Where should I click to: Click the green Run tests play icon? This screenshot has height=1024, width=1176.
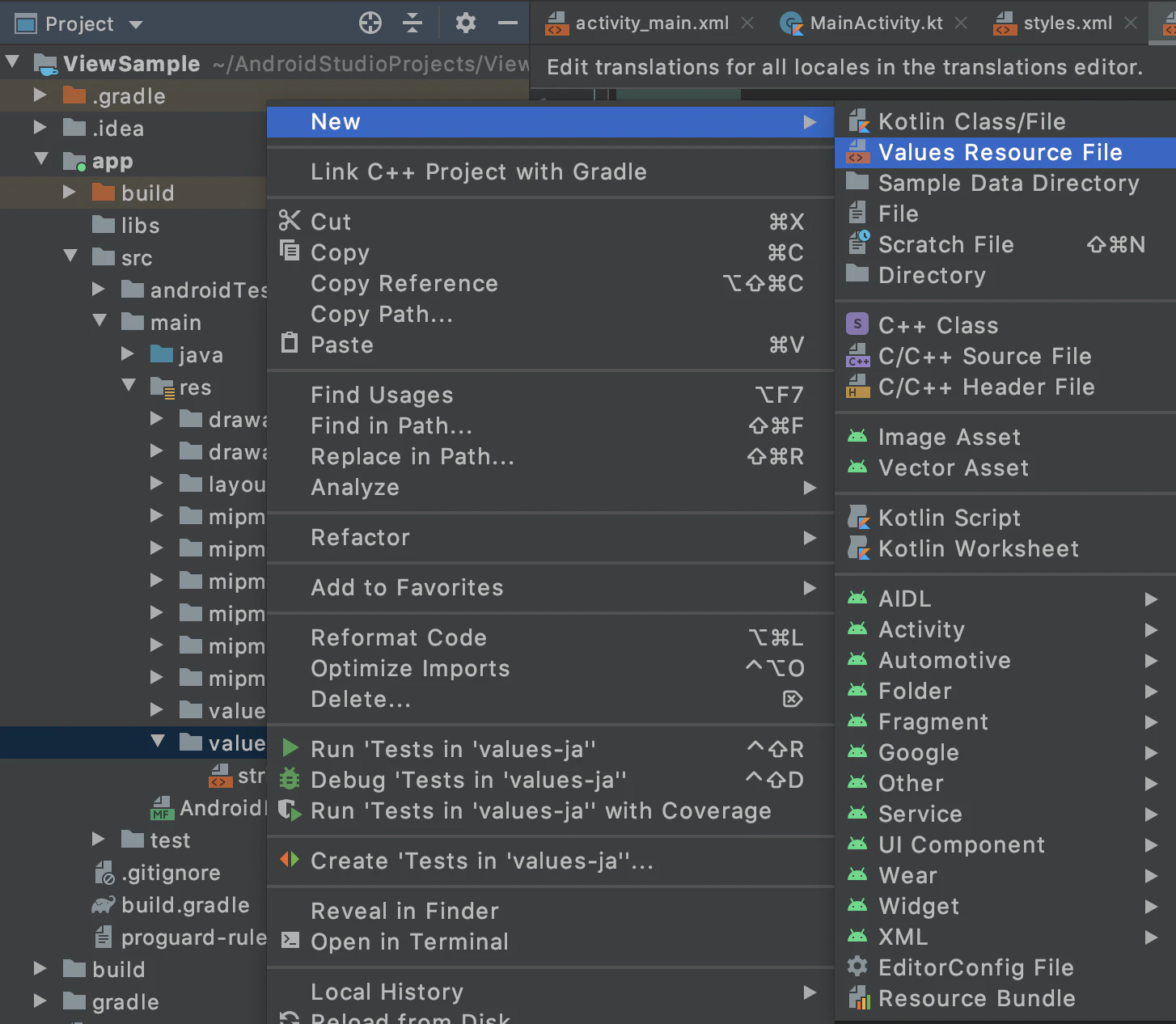pyautogui.click(x=290, y=749)
